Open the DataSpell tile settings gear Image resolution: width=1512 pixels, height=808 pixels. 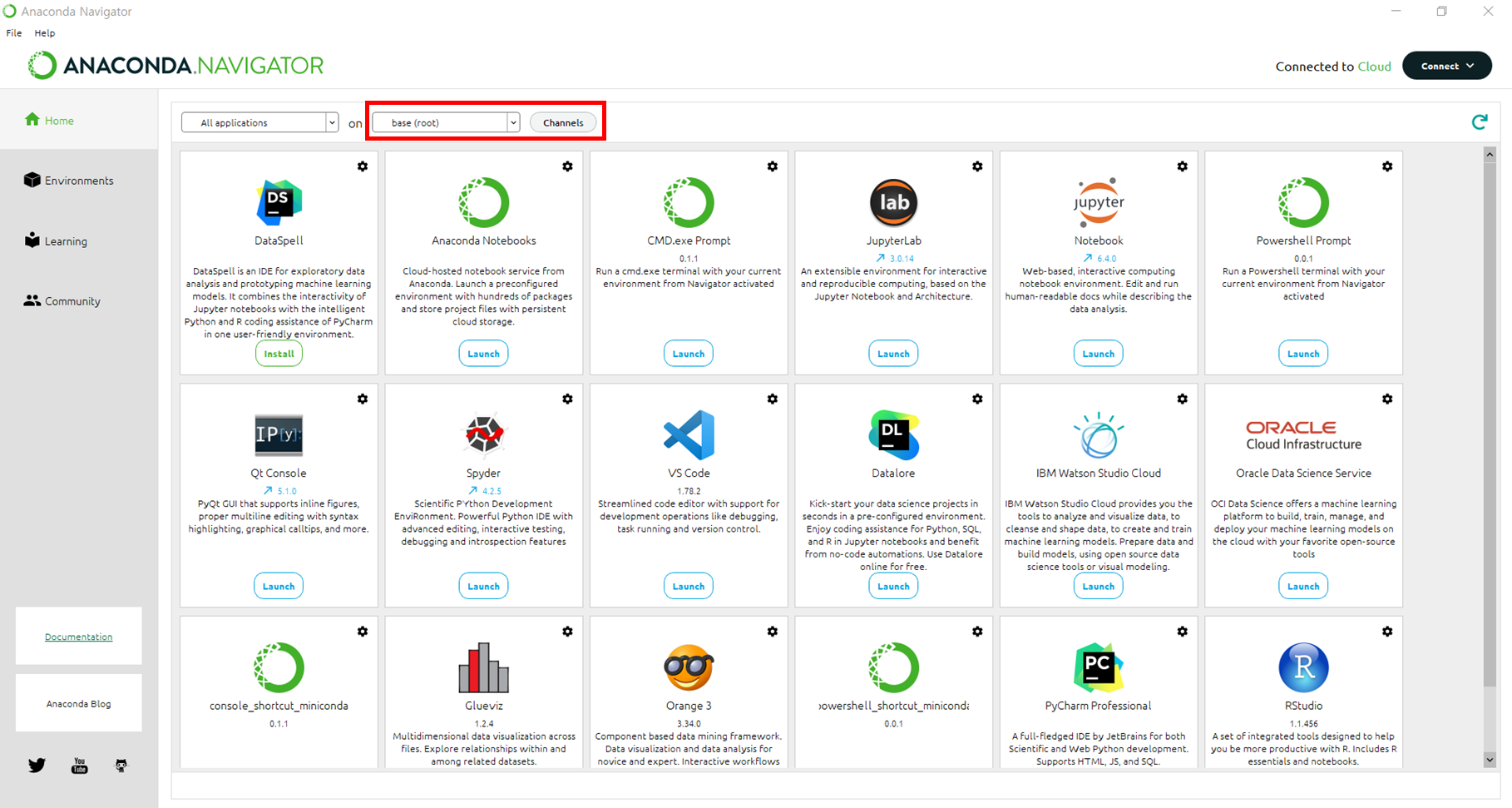point(363,166)
